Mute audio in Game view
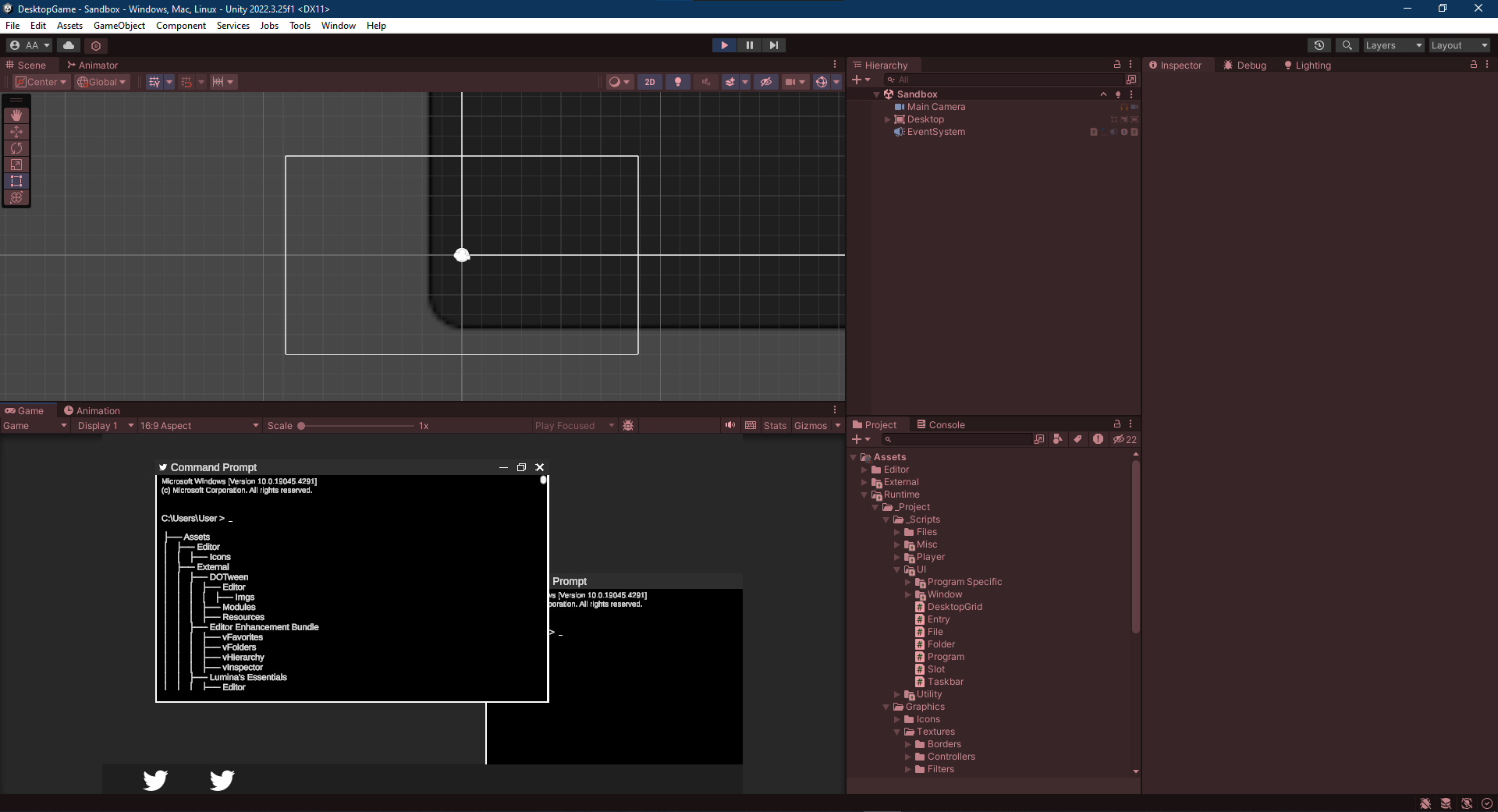The height and width of the screenshot is (812, 1498). 730,425
